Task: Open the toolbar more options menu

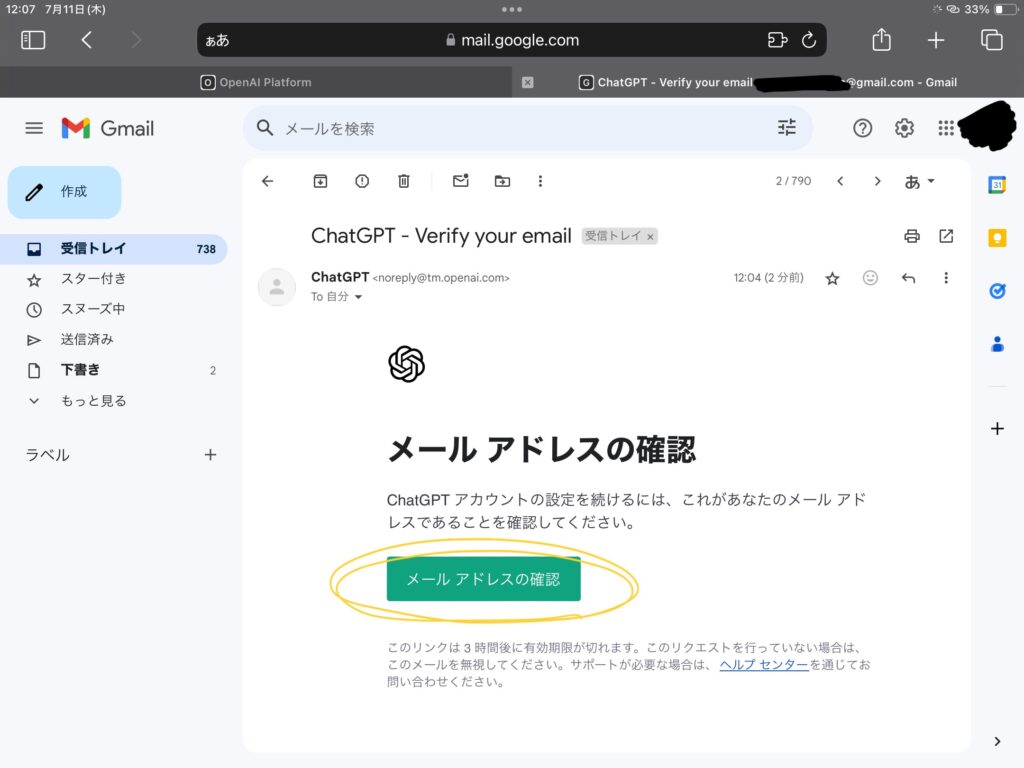Action: pyautogui.click(x=540, y=181)
